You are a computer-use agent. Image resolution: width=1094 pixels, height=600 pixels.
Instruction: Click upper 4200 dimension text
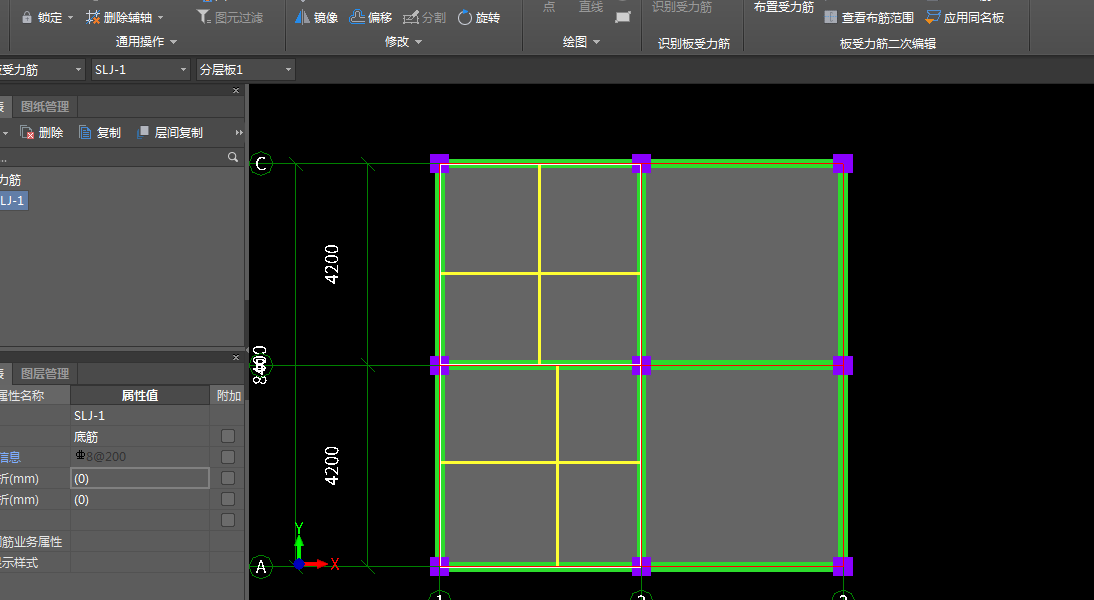(x=332, y=264)
